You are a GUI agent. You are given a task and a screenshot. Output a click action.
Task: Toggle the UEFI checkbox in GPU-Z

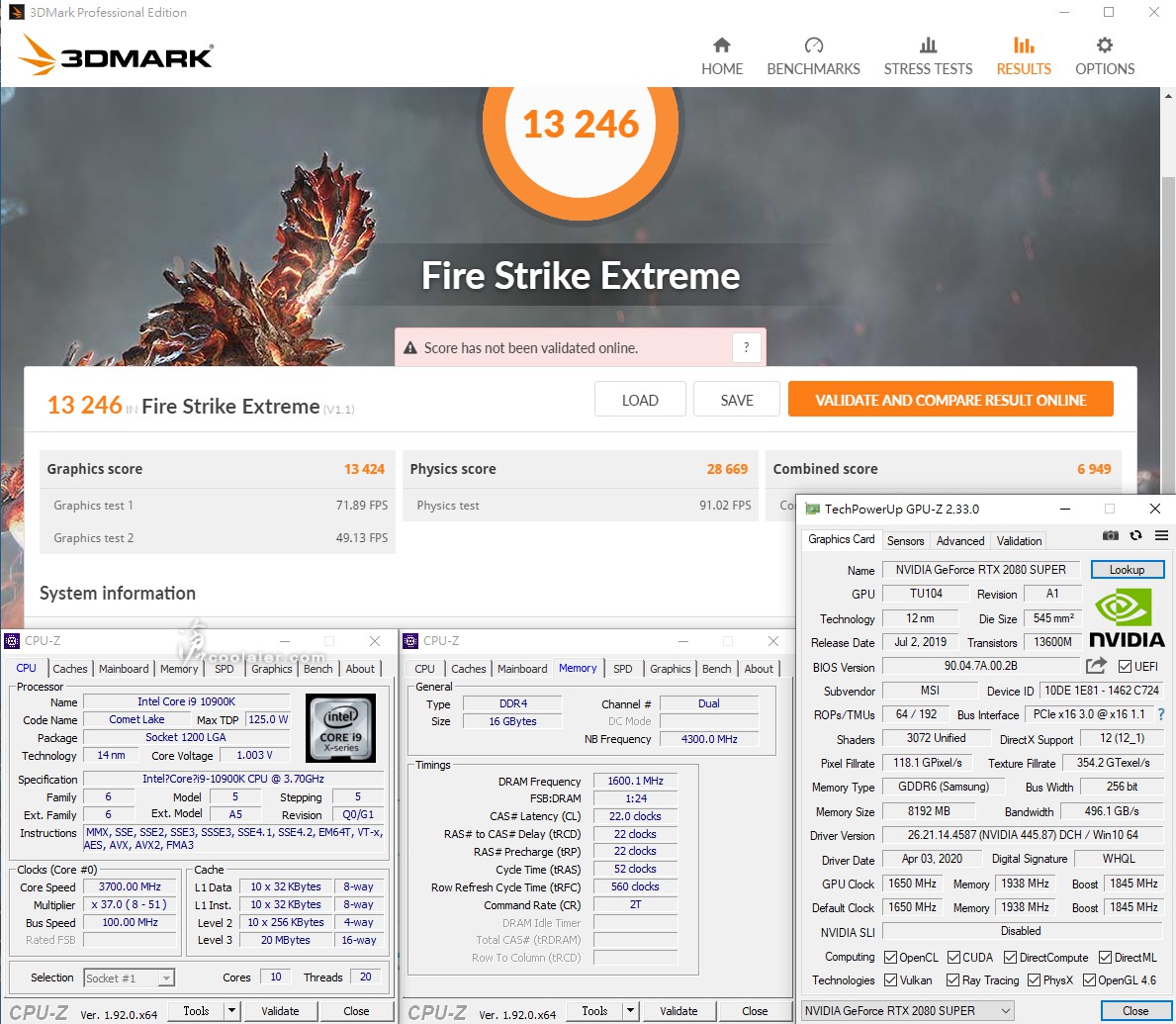coord(1125,666)
